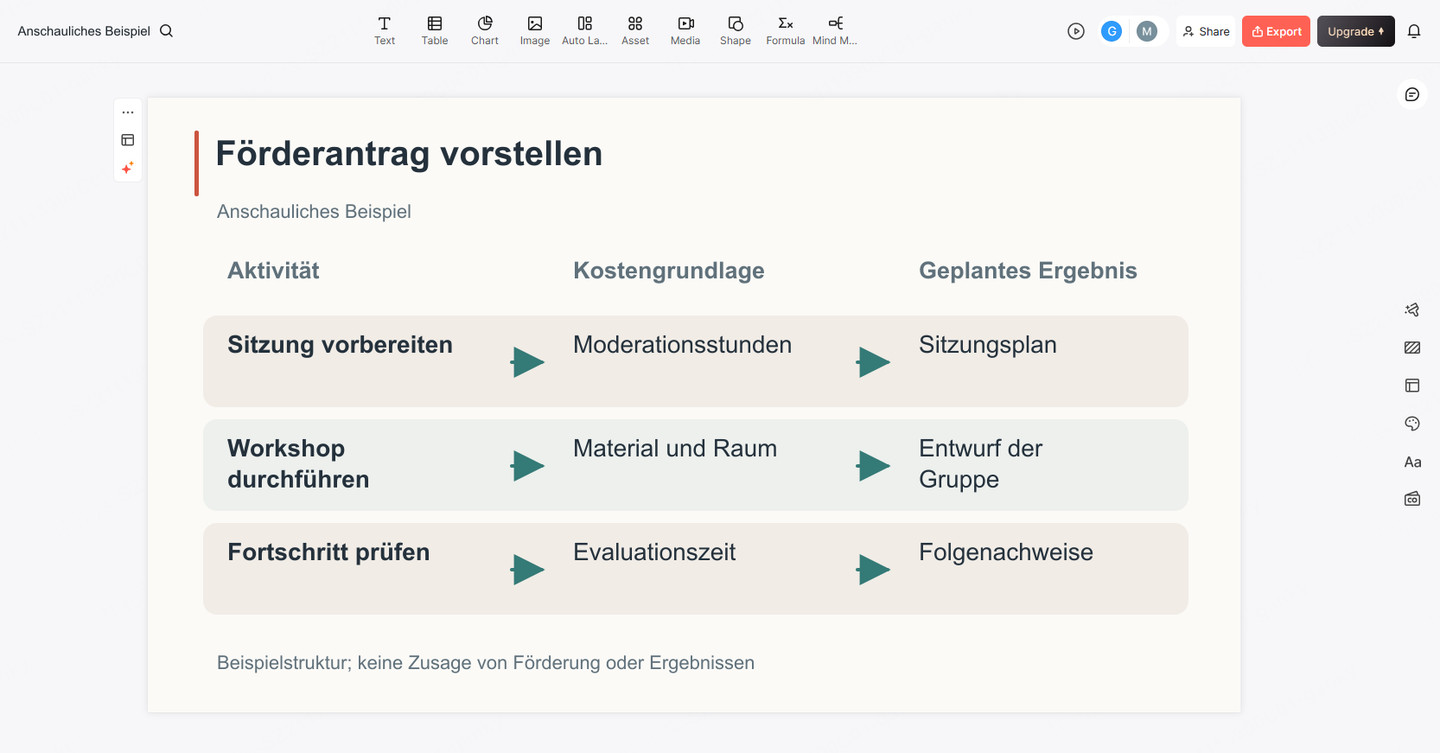Select the heading Förderantrag vorstellen
The height and width of the screenshot is (753, 1440).
pyautogui.click(x=409, y=153)
